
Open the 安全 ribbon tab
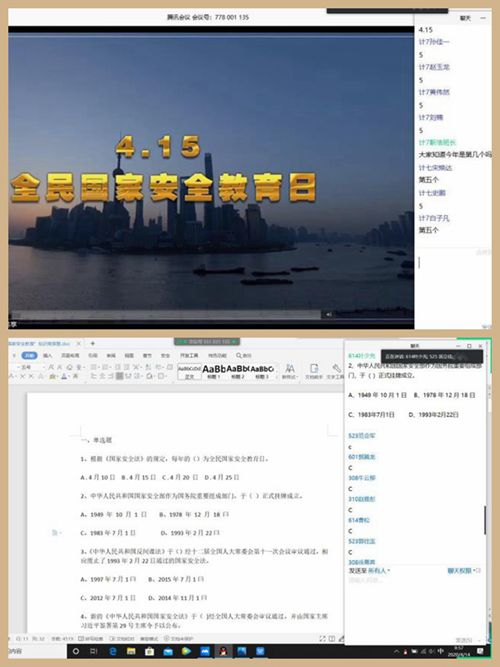165,355
